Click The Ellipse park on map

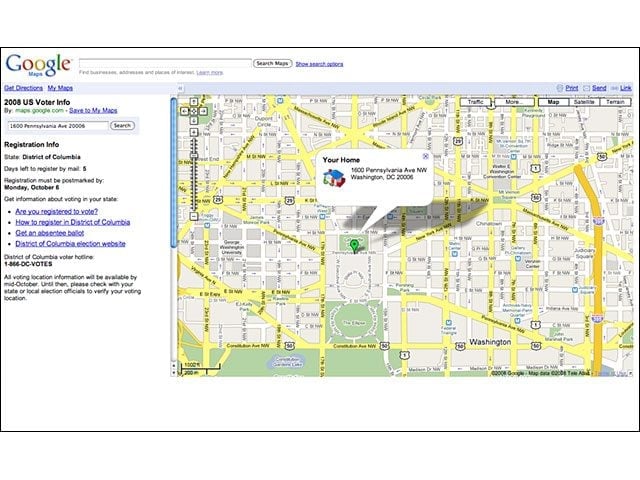pyautogui.click(x=353, y=322)
